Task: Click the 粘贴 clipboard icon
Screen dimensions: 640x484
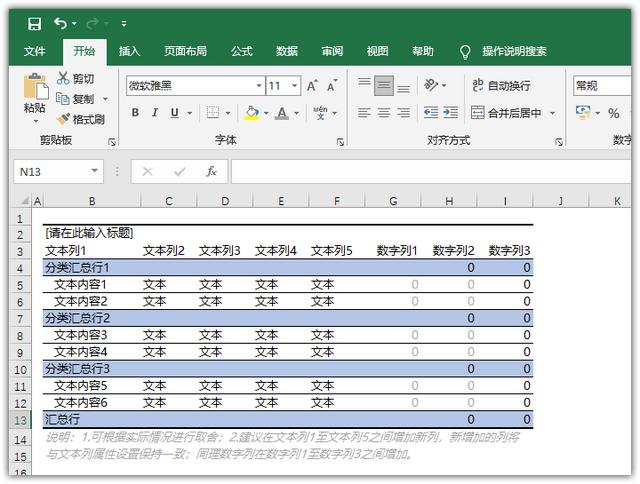Action: [36, 86]
